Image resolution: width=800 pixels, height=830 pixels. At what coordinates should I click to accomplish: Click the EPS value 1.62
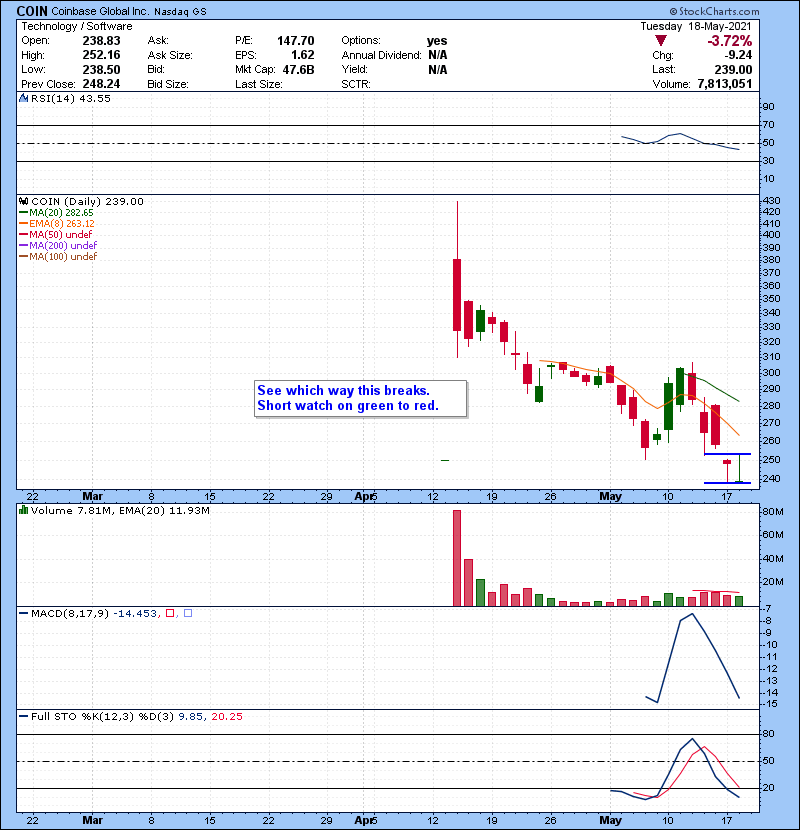[x=302, y=55]
